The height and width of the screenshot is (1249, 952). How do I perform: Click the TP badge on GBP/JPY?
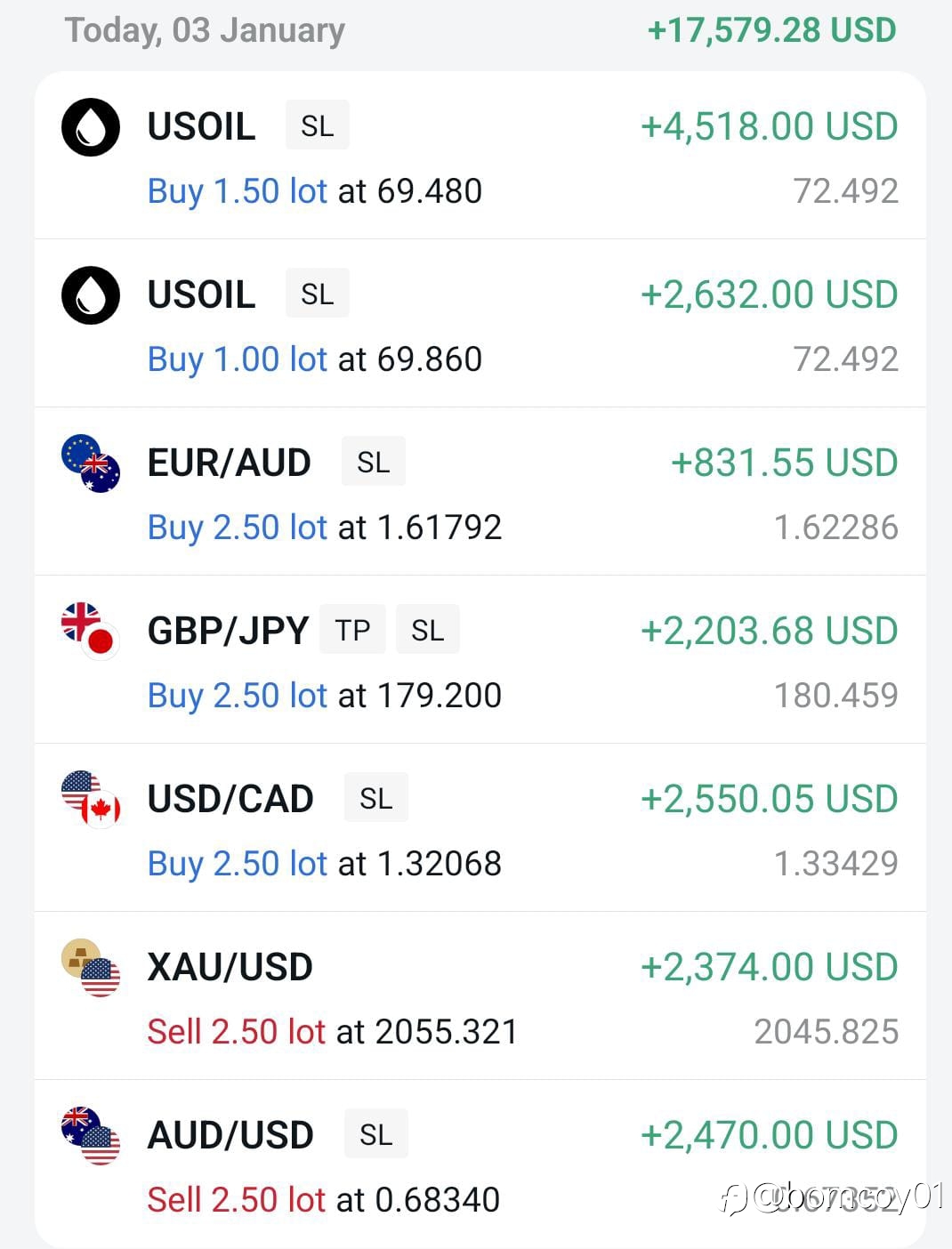(352, 630)
